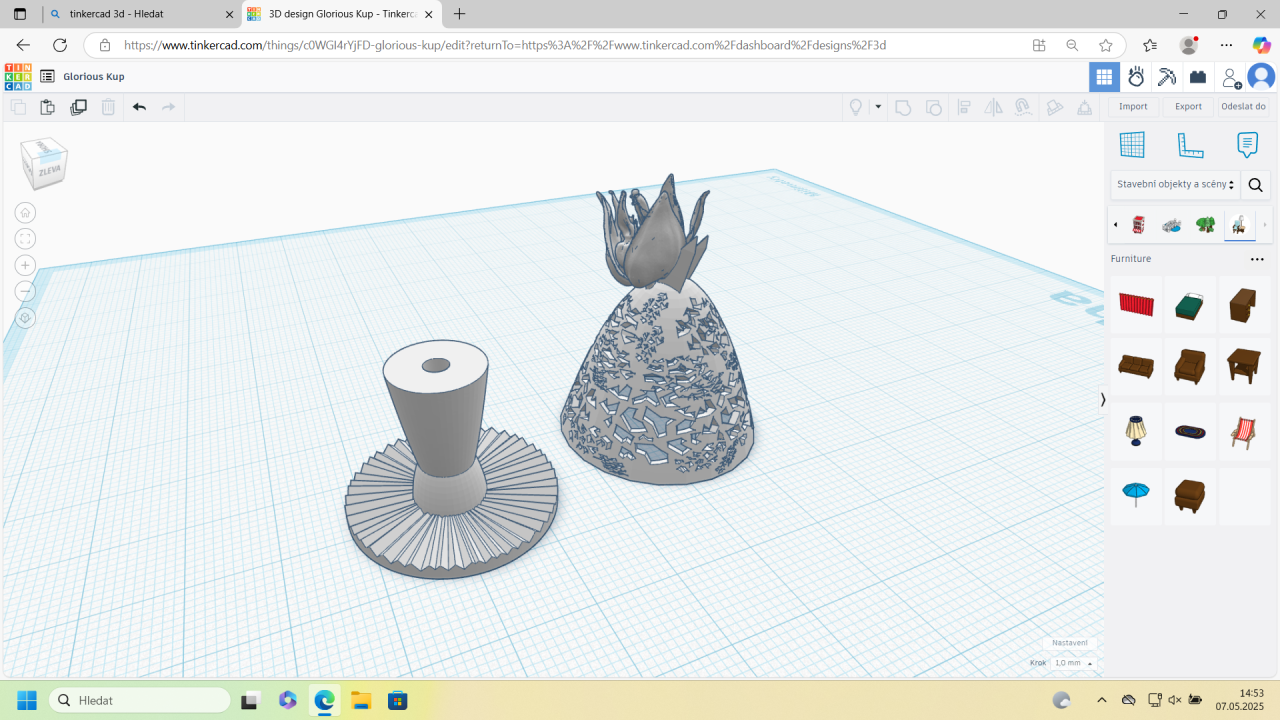Screen dimensions: 1280x720
Task: Click the taskbar Hledat search box
Action: [139, 700]
